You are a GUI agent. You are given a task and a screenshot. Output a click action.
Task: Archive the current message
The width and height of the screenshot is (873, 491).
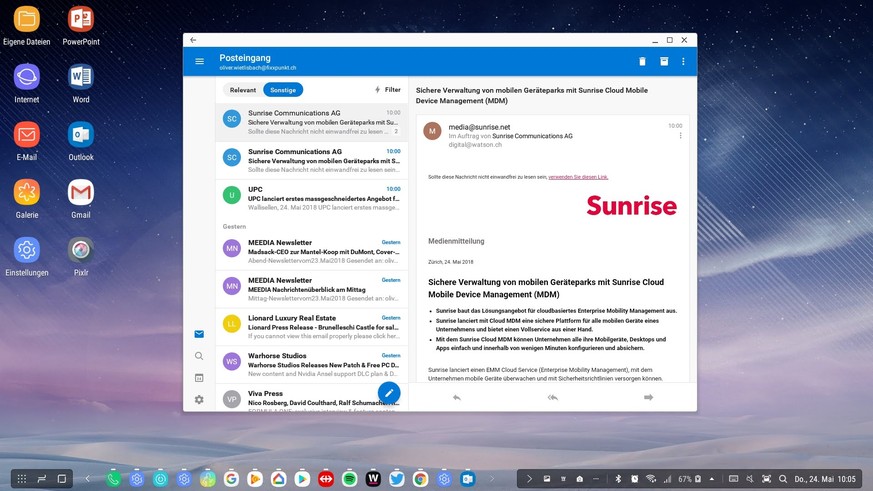(x=663, y=62)
